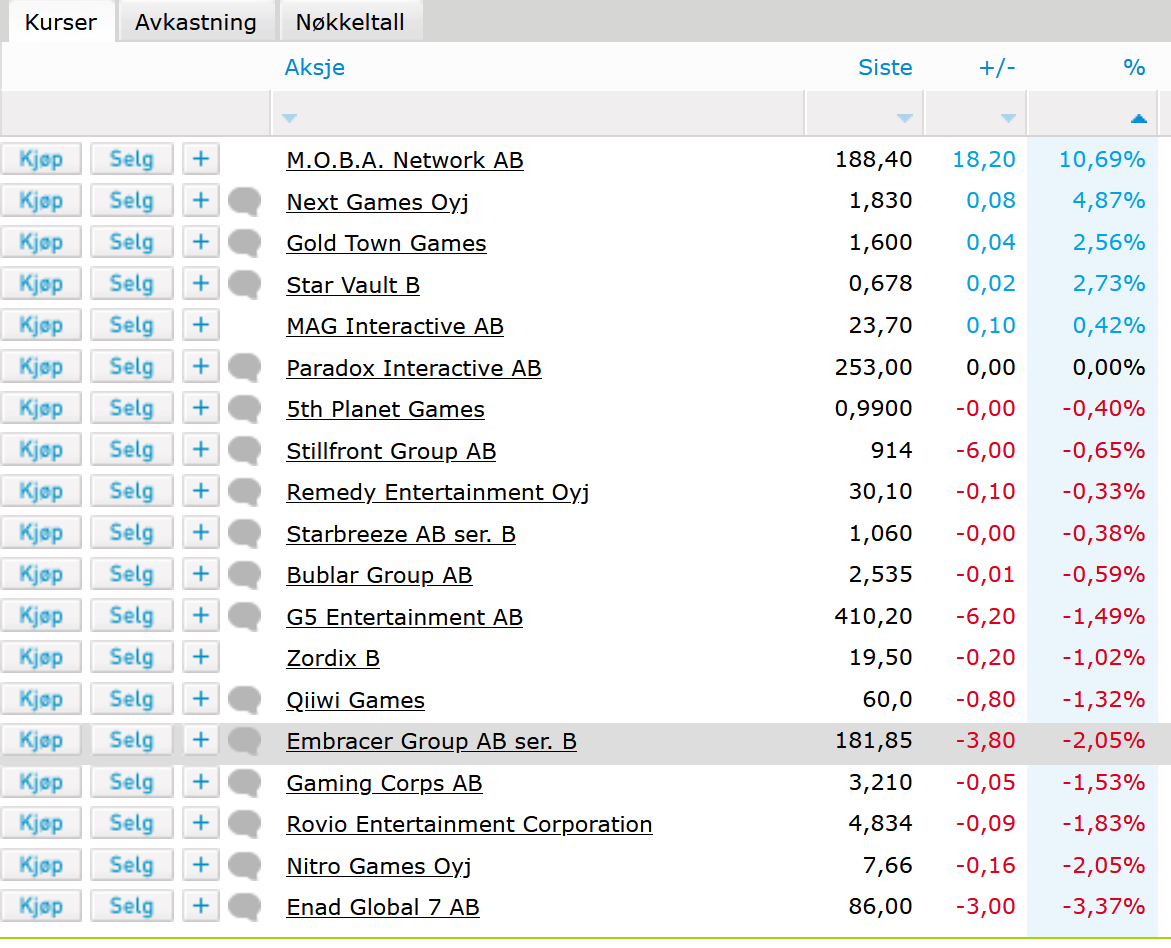The image size is (1171, 948).
Task: Click Selg for Enad Global 7 AB
Action: [x=131, y=905]
